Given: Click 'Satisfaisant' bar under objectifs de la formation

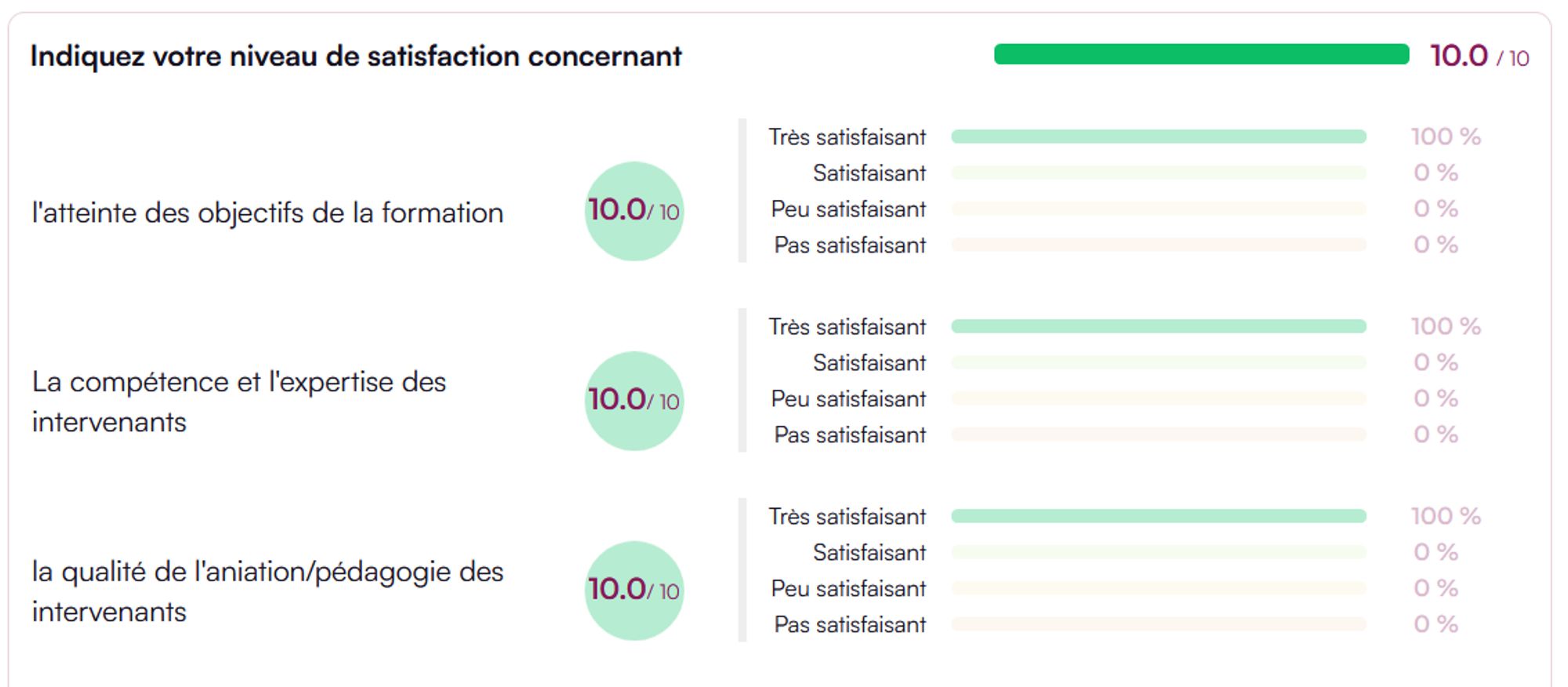Looking at the screenshot, I should (1158, 173).
